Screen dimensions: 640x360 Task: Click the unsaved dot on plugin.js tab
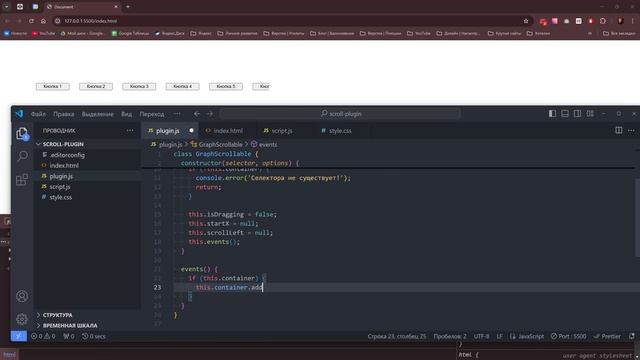tap(191, 131)
